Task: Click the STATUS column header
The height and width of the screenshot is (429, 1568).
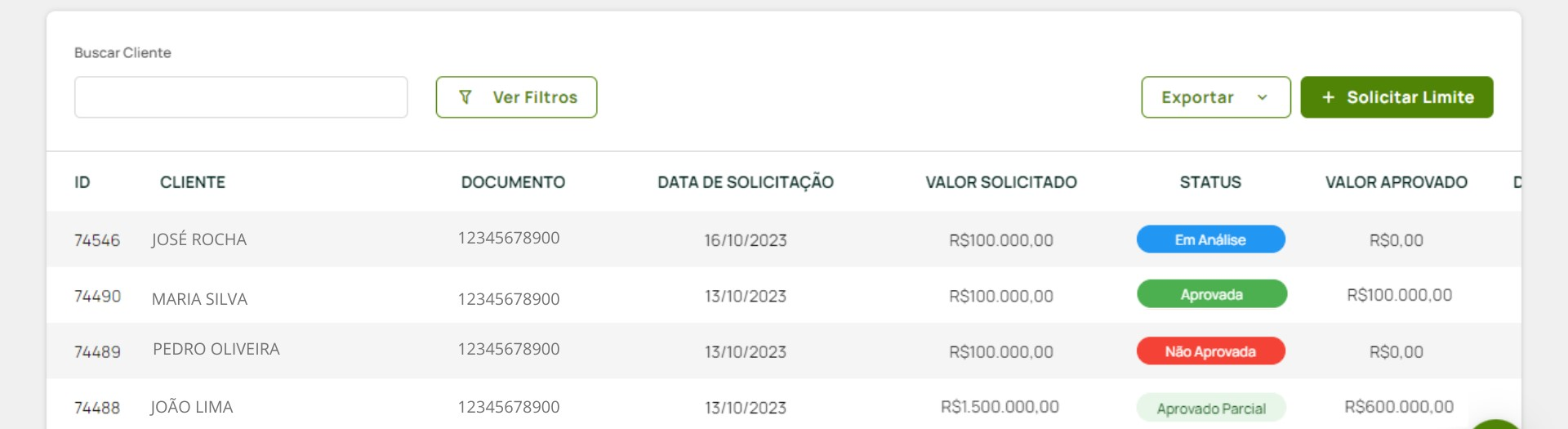Action: (x=1210, y=182)
